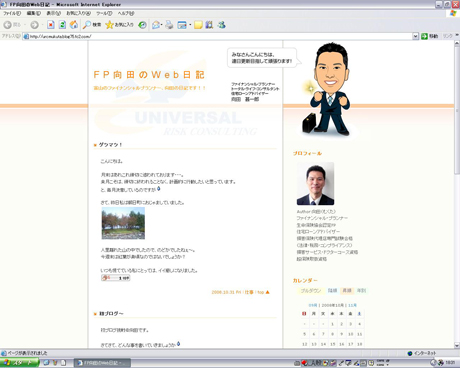Click the IME tool pencil icon
Image resolution: width=460 pixels, height=368 pixels.
click(341, 363)
